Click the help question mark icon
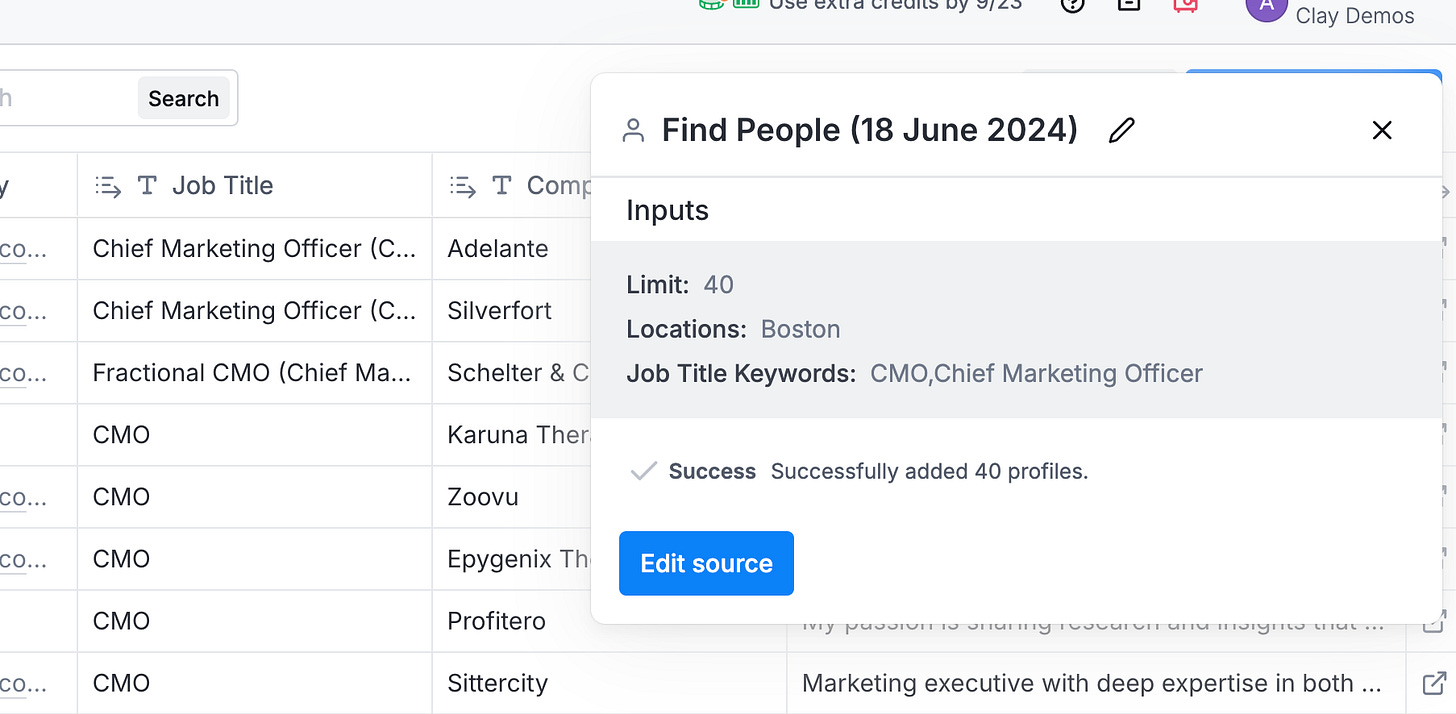Image resolution: width=1456 pixels, height=714 pixels. [x=1072, y=5]
